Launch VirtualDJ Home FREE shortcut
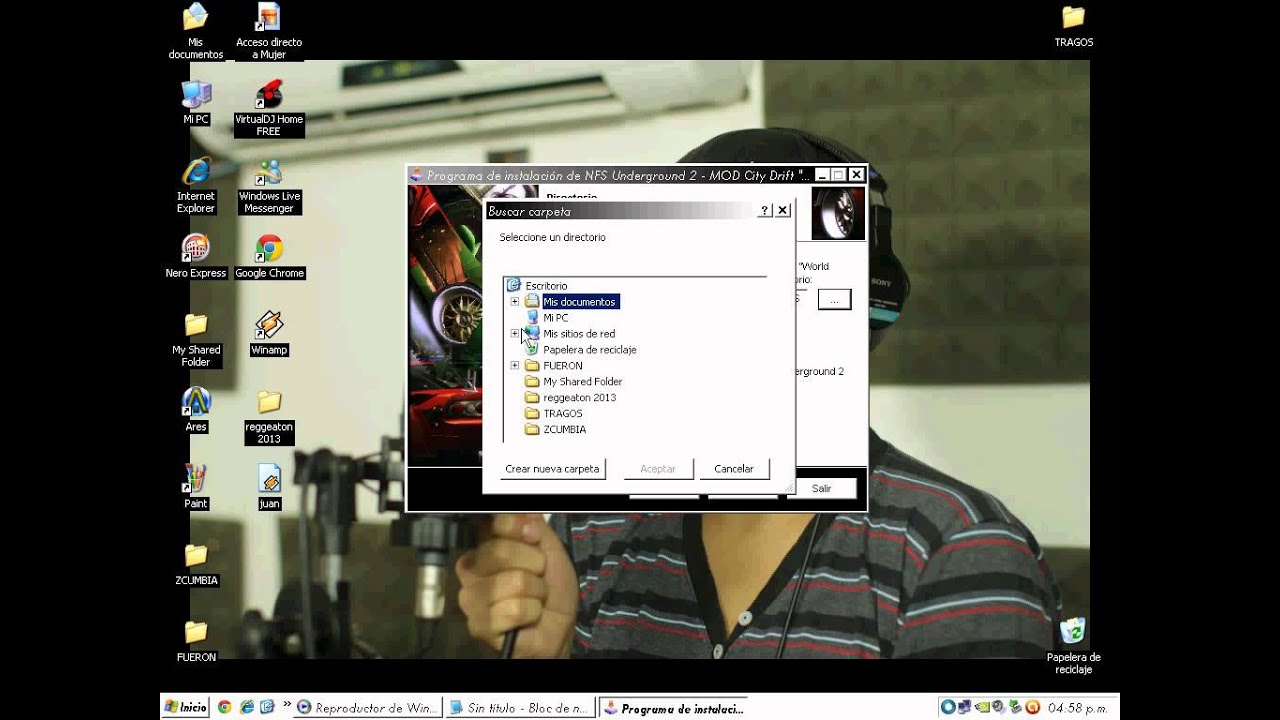 tap(268, 108)
